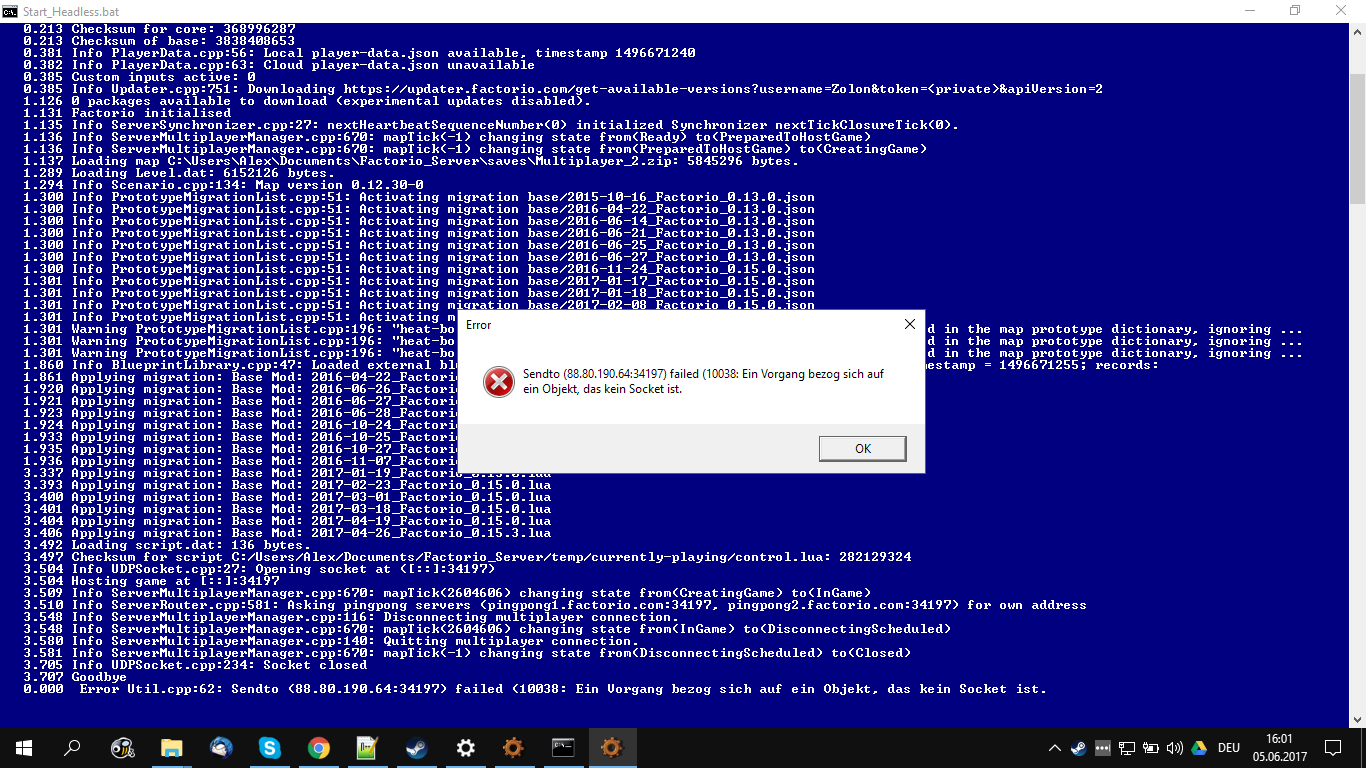Open Google Chrome from taskbar
Viewport: 1366px width, 768px height.
pyautogui.click(x=318, y=748)
